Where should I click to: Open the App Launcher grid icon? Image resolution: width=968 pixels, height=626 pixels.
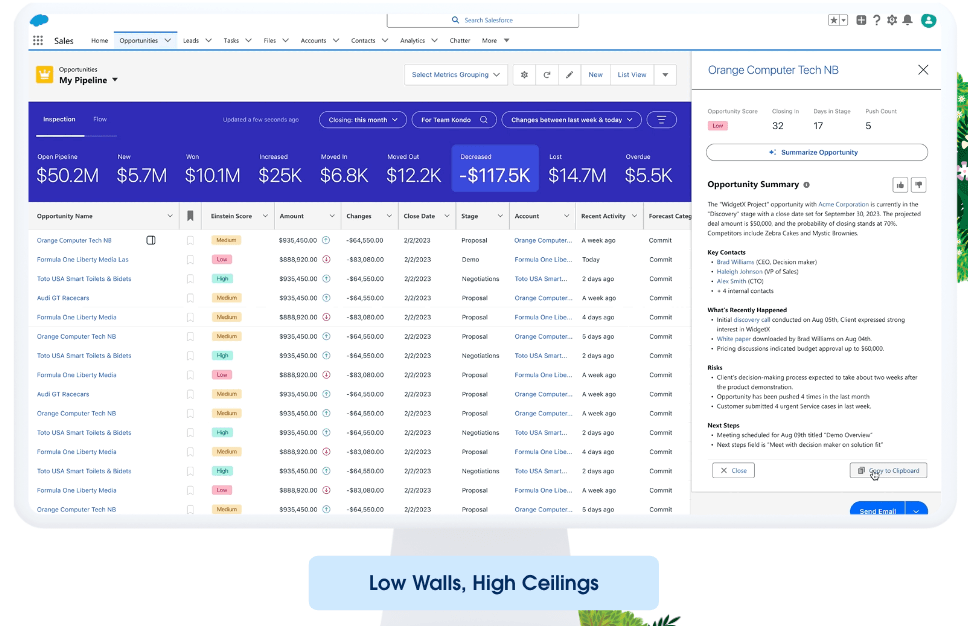coord(38,40)
